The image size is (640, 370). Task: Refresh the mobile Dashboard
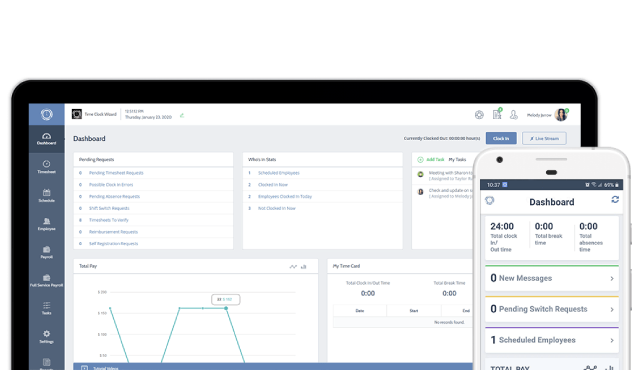pyautogui.click(x=615, y=199)
